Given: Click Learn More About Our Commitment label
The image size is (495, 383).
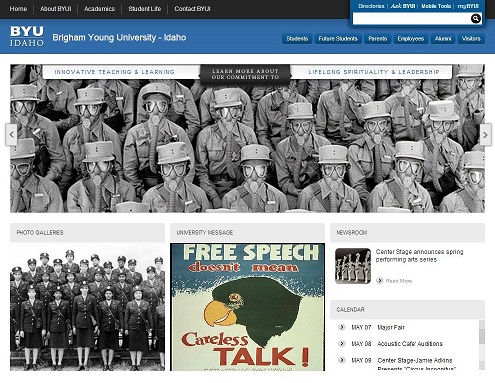Looking at the screenshot, I should tap(245, 74).
